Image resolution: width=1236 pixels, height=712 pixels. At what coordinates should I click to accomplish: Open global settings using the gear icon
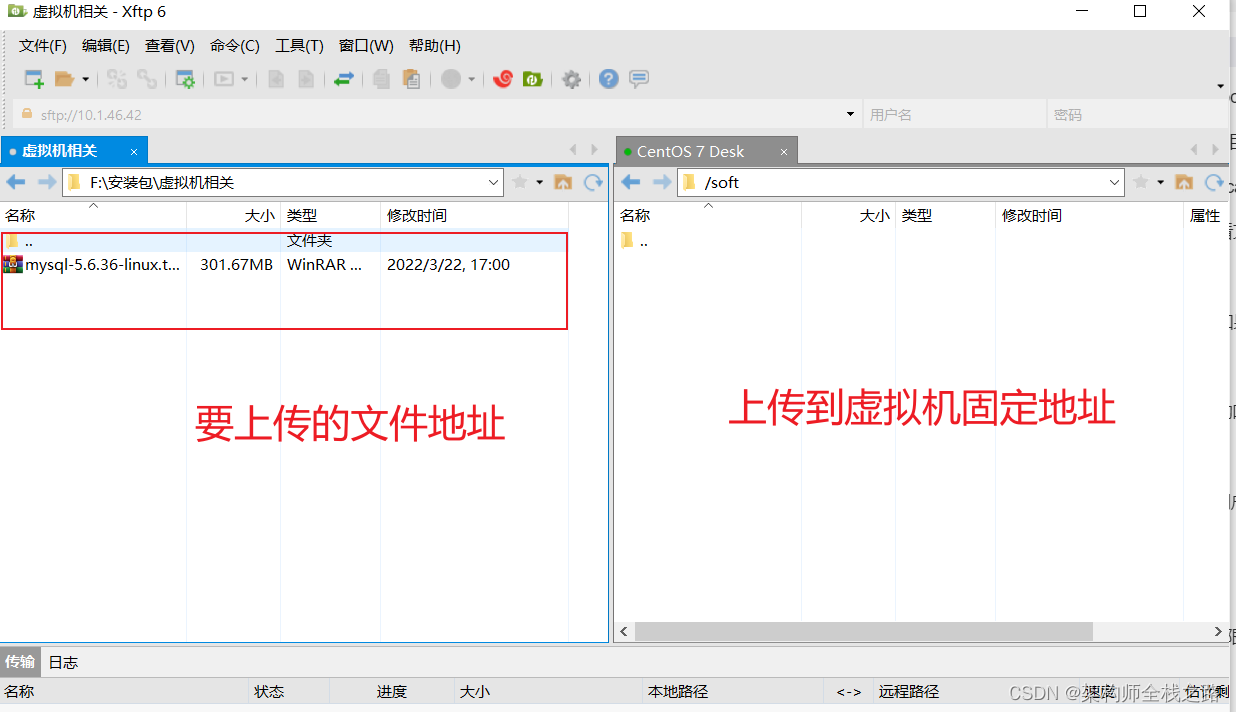pos(571,80)
